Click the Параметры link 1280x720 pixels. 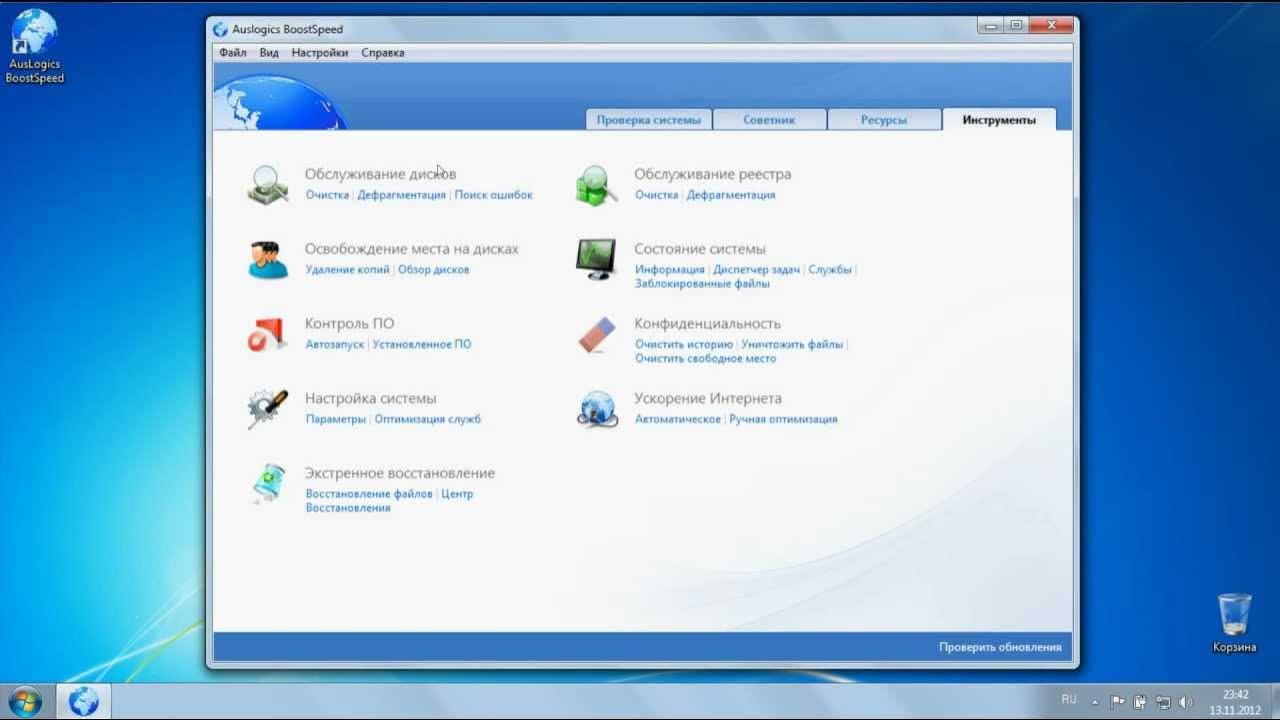(x=336, y=419)
